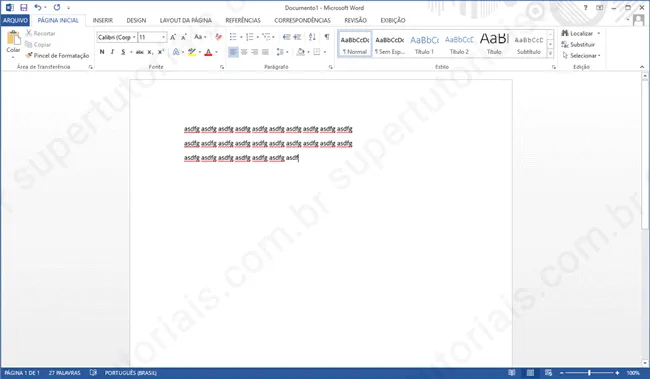650x379 pixels.
Task: Align text right
Action: point(255,52)
